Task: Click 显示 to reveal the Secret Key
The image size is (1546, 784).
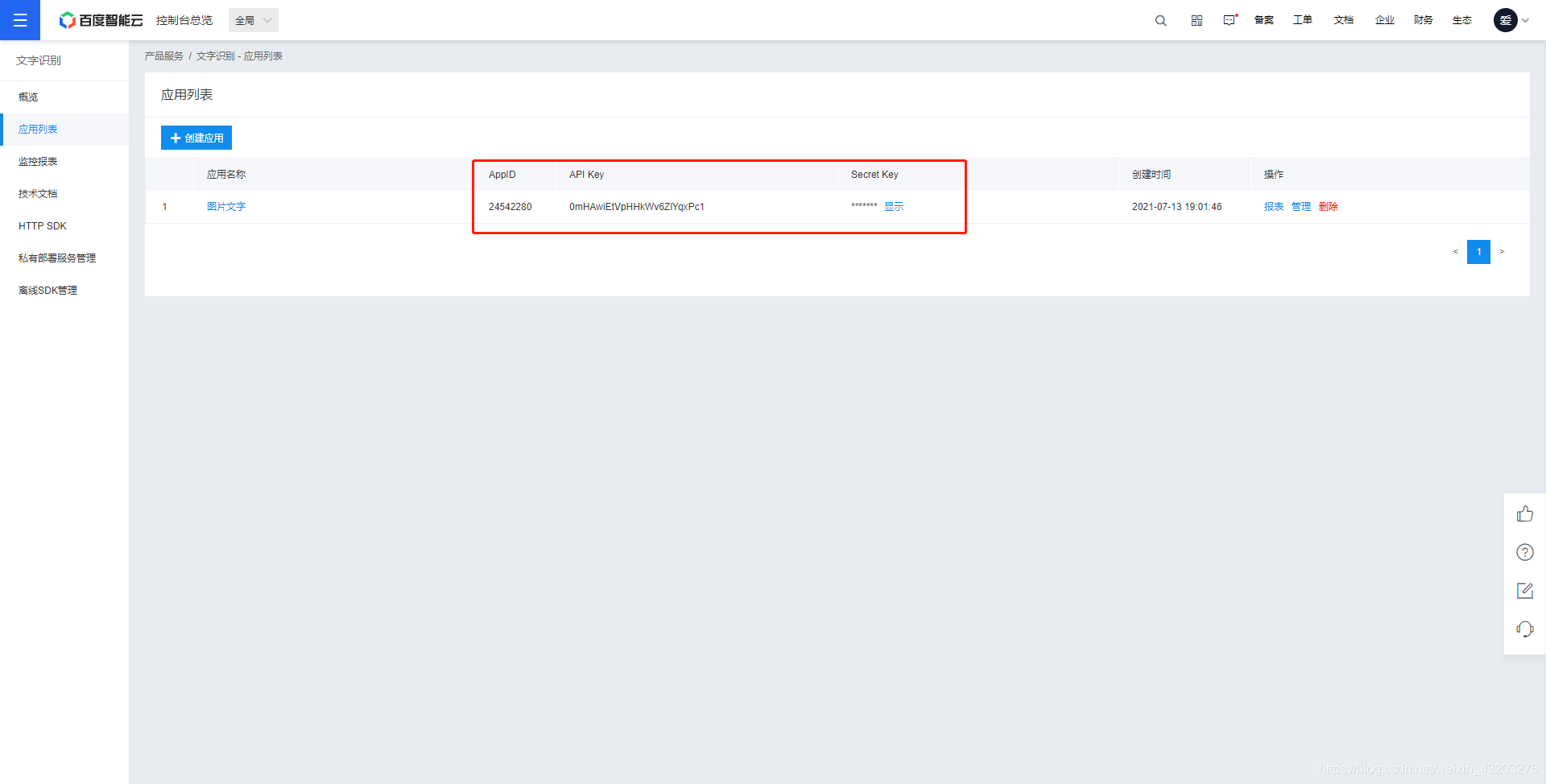Action: tap(894, 207)
